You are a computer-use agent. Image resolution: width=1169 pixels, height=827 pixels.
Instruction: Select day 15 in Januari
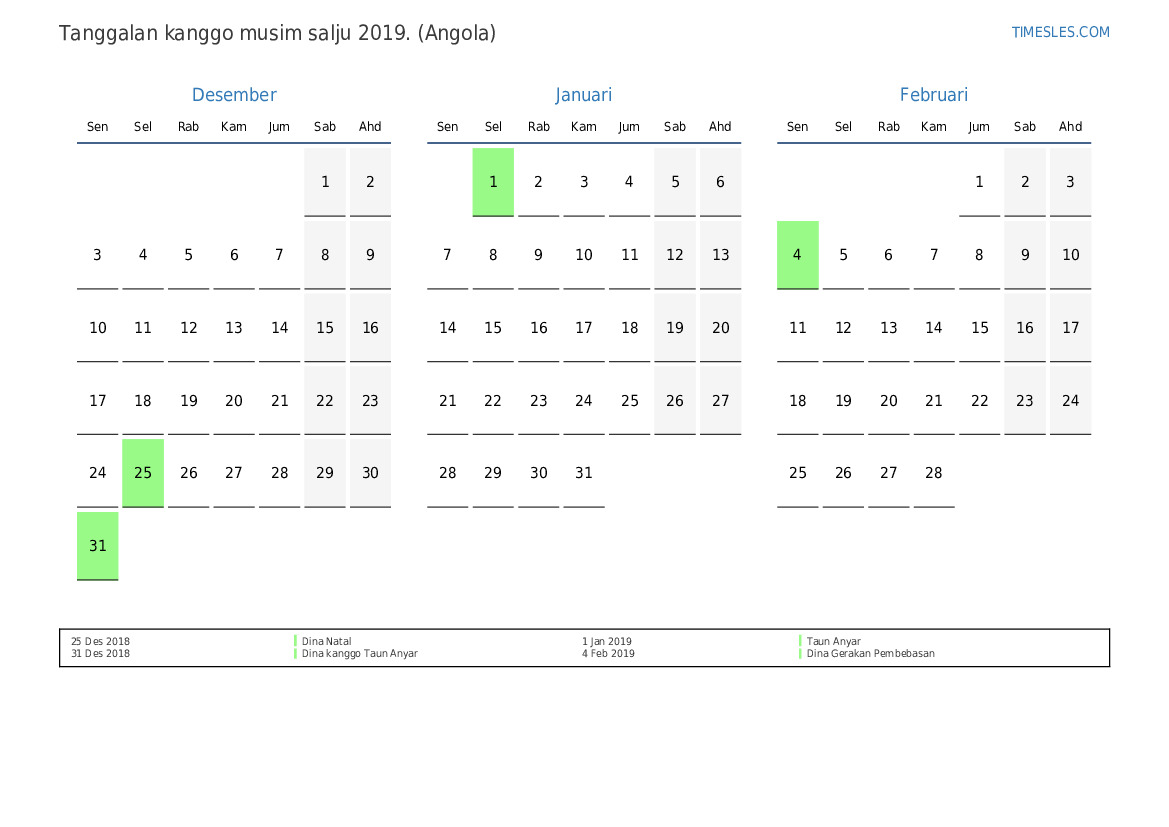(493, 328)
